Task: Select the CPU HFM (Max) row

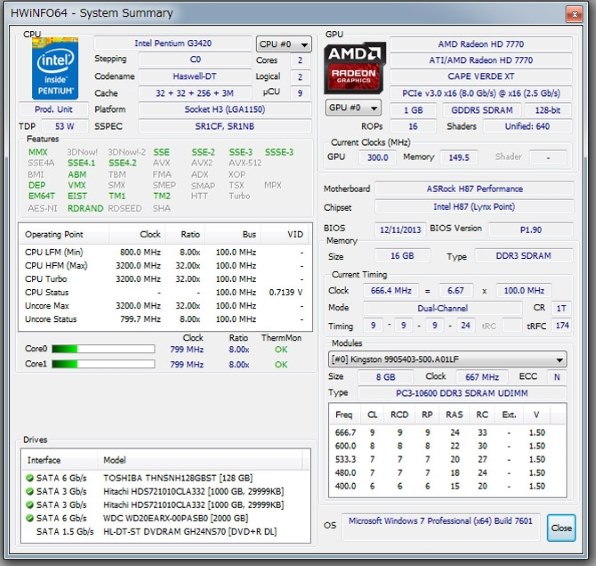Action: [x=165, y=266]
